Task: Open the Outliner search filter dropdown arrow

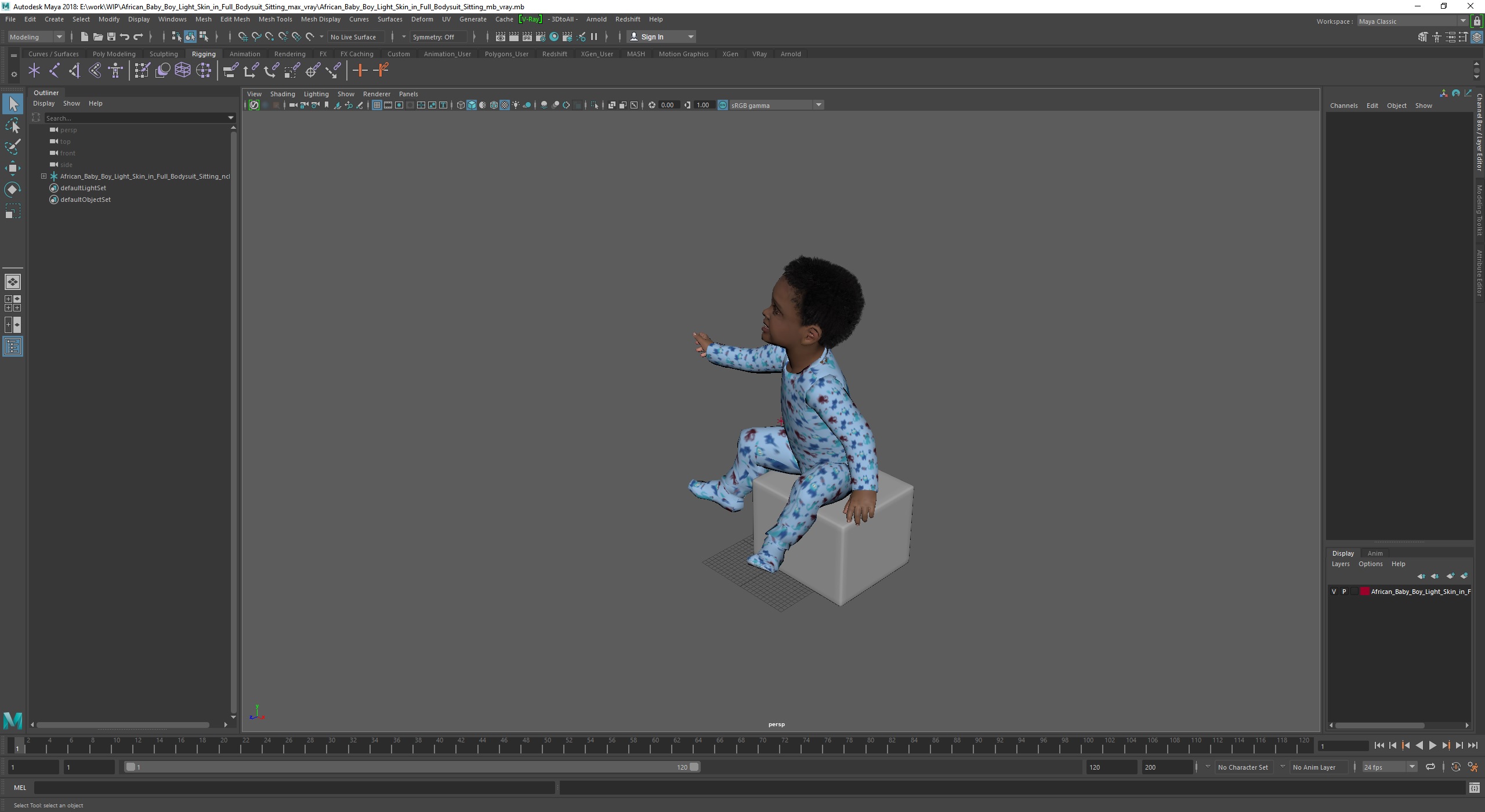Action: tap(231, 118)
